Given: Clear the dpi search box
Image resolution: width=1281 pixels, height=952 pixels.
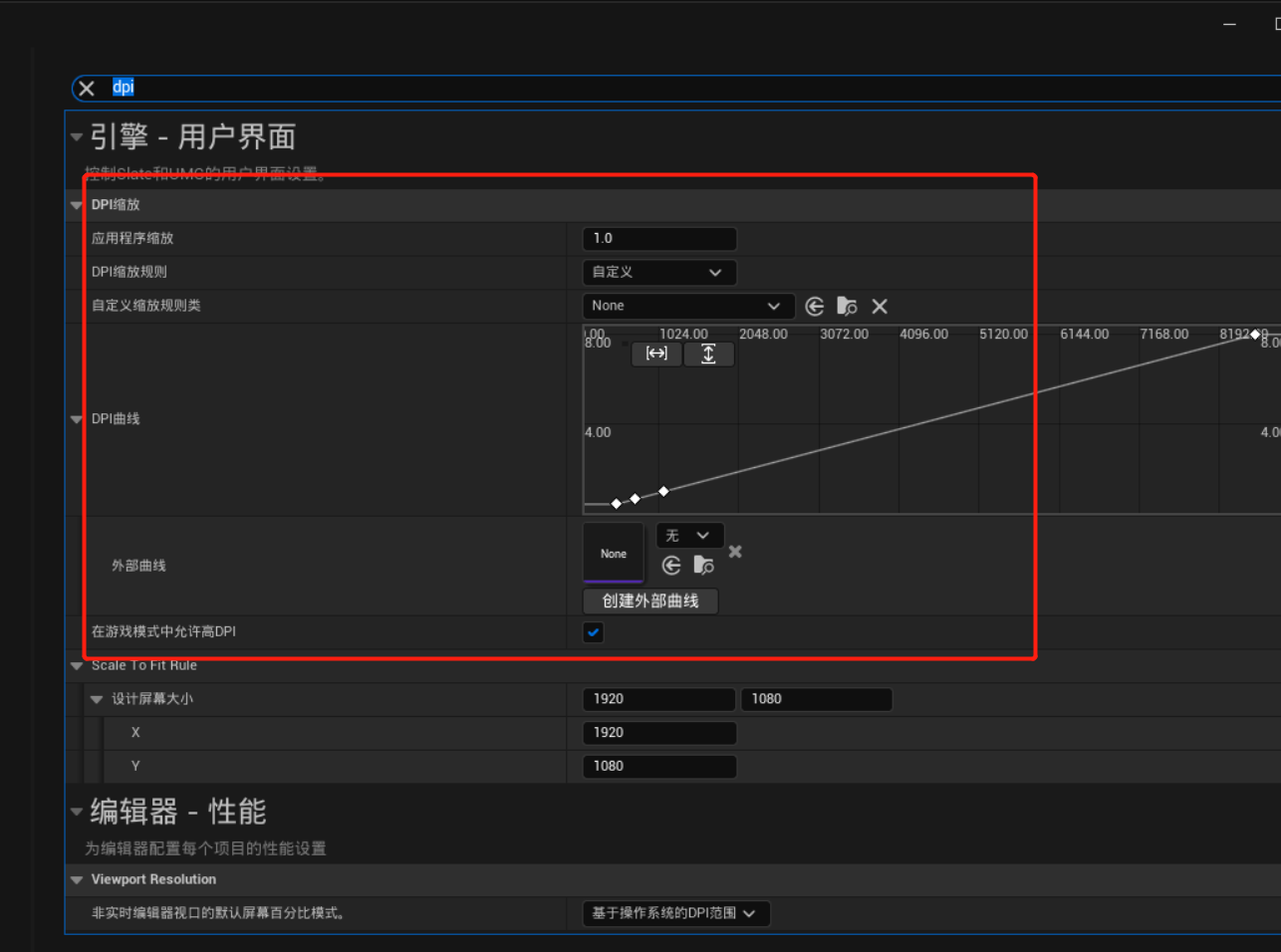Looking at the screenshot, I should [87, 89].
